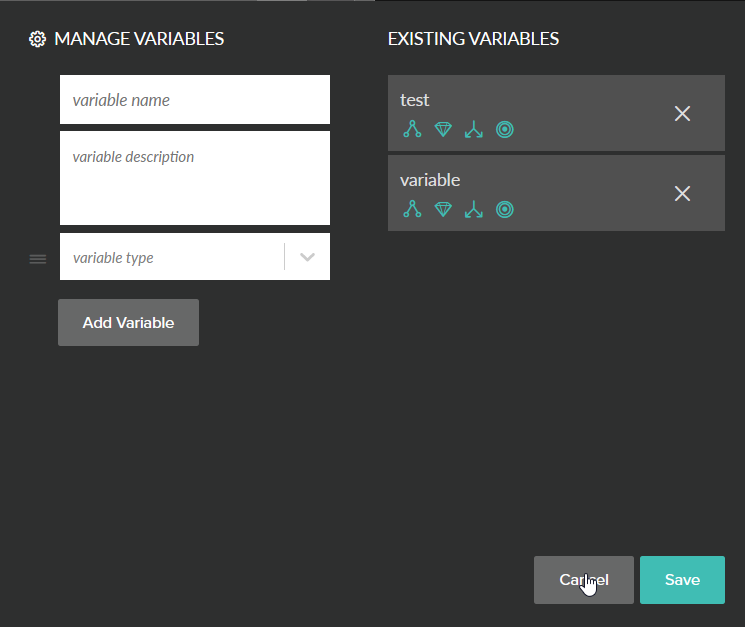This screenshot has height=627, width=745.
Task: Click the target circle icon under 'variable' entry
Action: point(505,209)
